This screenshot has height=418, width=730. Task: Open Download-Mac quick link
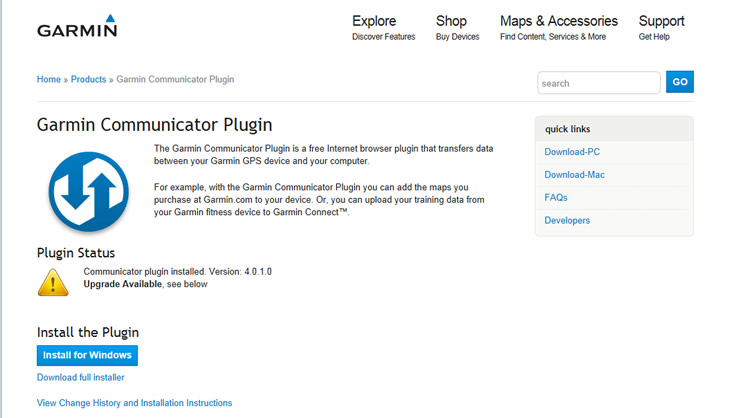(575, 175)
